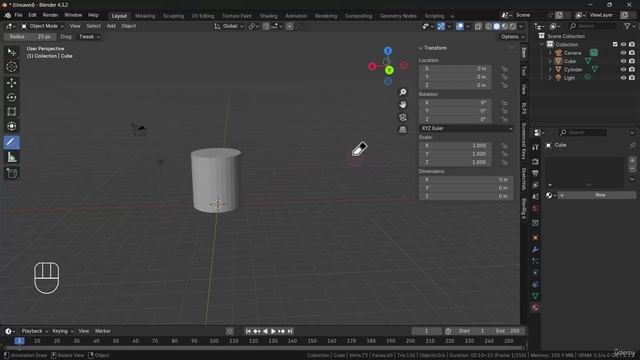
Task: Play the animation forward
Action: [273, 331]
